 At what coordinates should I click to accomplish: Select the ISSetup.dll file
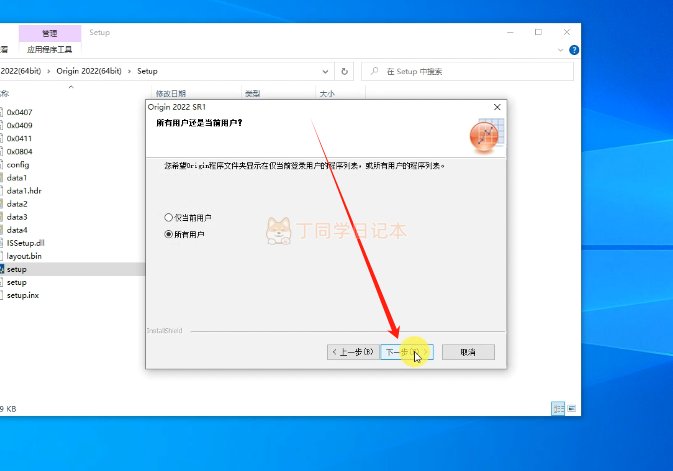25,243
